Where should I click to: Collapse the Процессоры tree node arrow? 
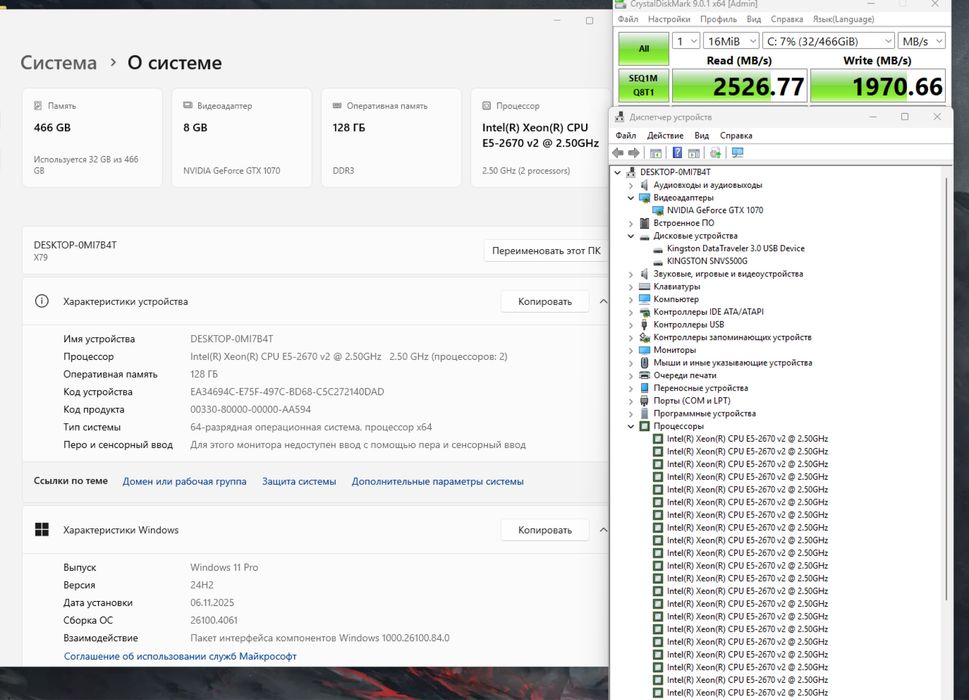[x=630, y=426]
